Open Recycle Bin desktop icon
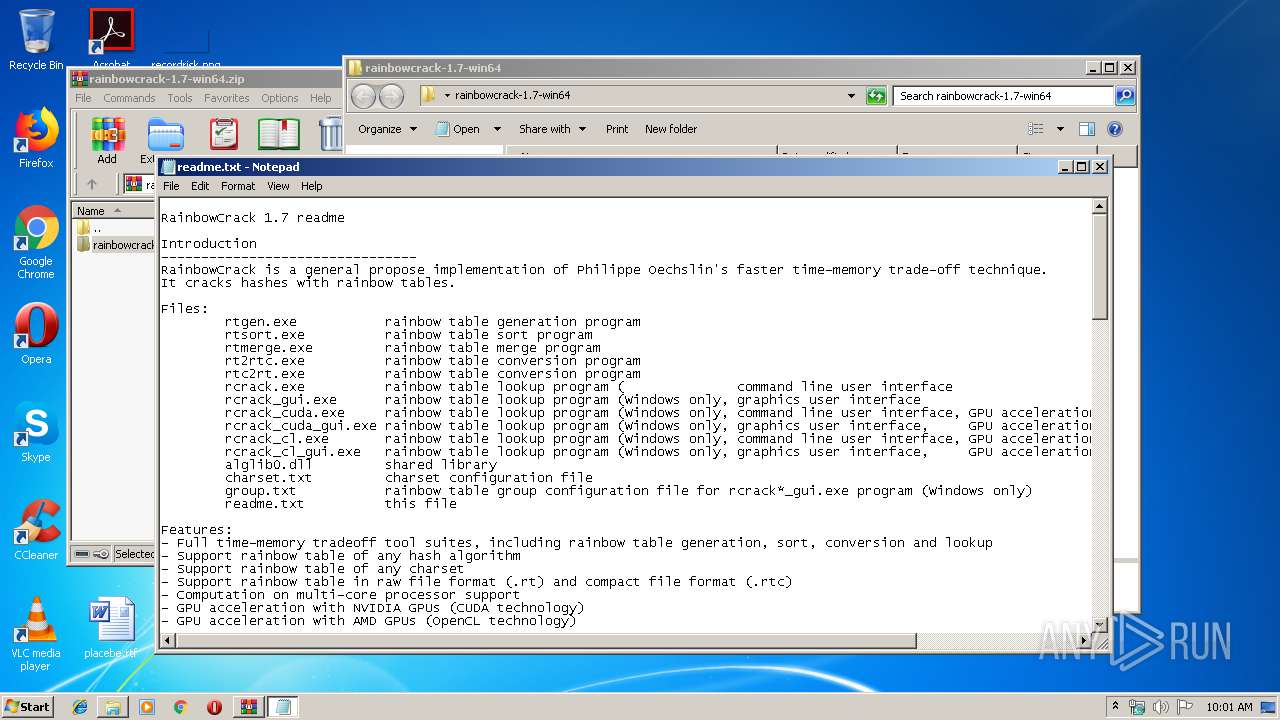The image size is (1280, 720). (x=36, y=40)
